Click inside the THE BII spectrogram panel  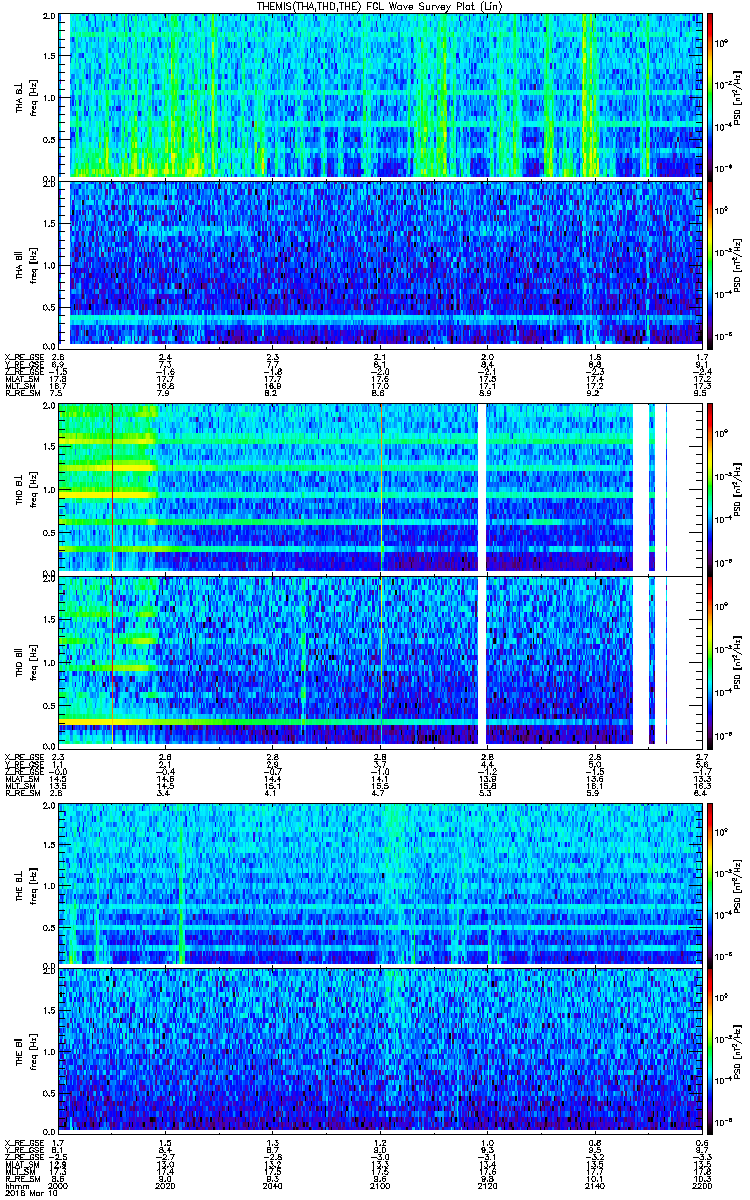pos(381,1049)
